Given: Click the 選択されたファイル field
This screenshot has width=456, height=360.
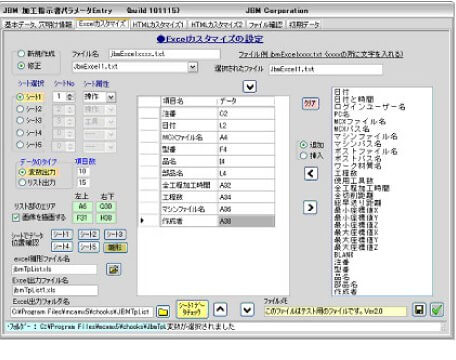Looking at the screenshot, I should pos(326,69).
